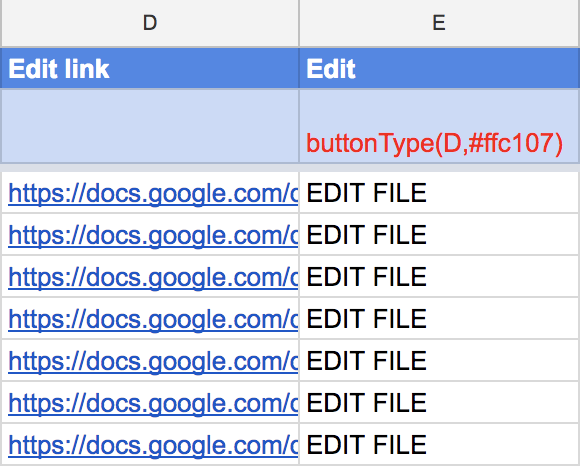Select column D header
The height and width of the screenshot is (466, 580).
150,23
